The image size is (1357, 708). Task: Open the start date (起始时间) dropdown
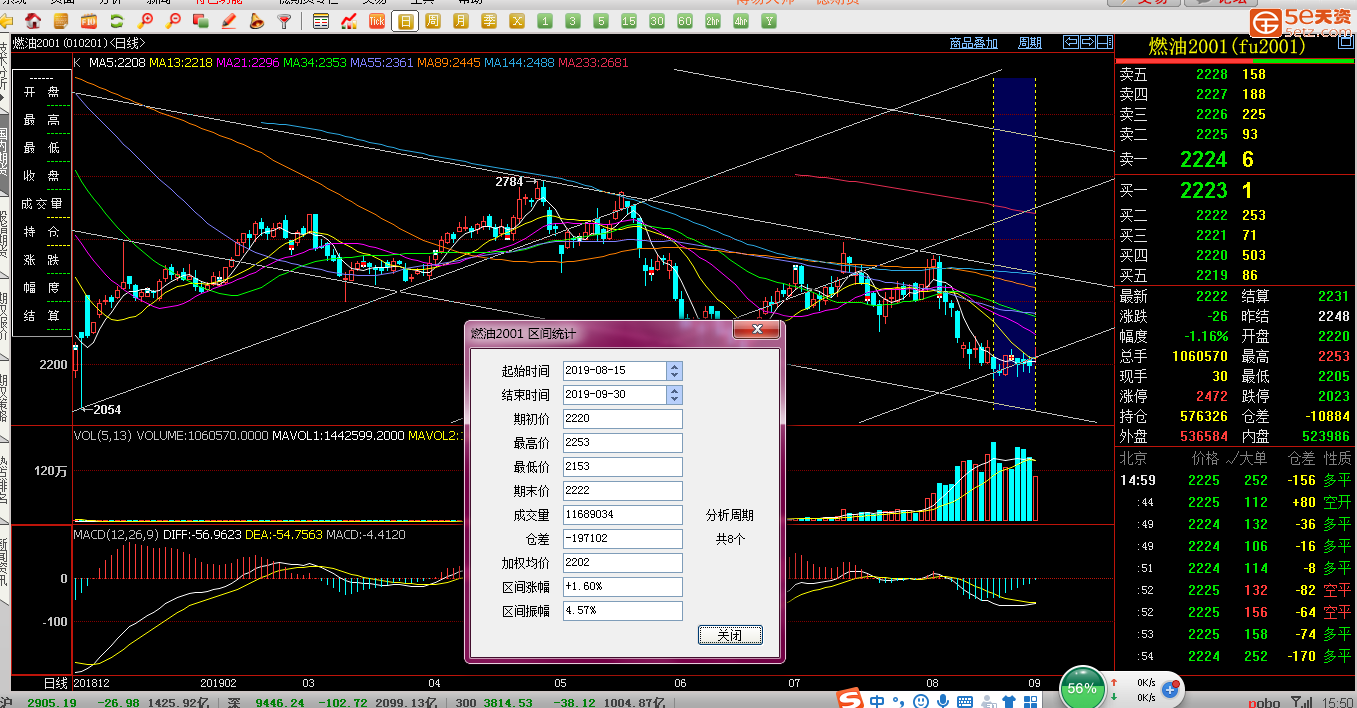pos(675,371)
